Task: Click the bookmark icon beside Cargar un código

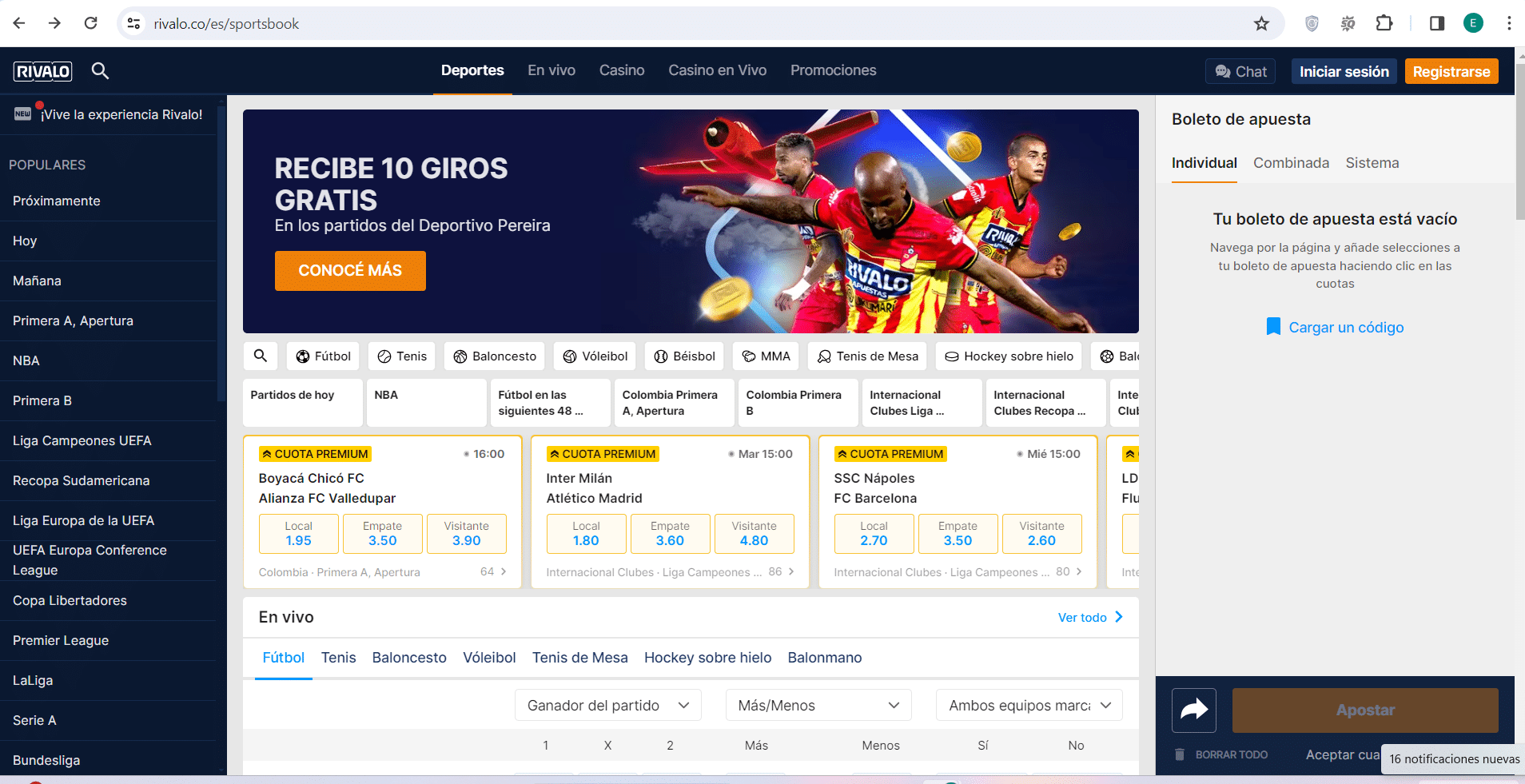Action: point(1273,326)
